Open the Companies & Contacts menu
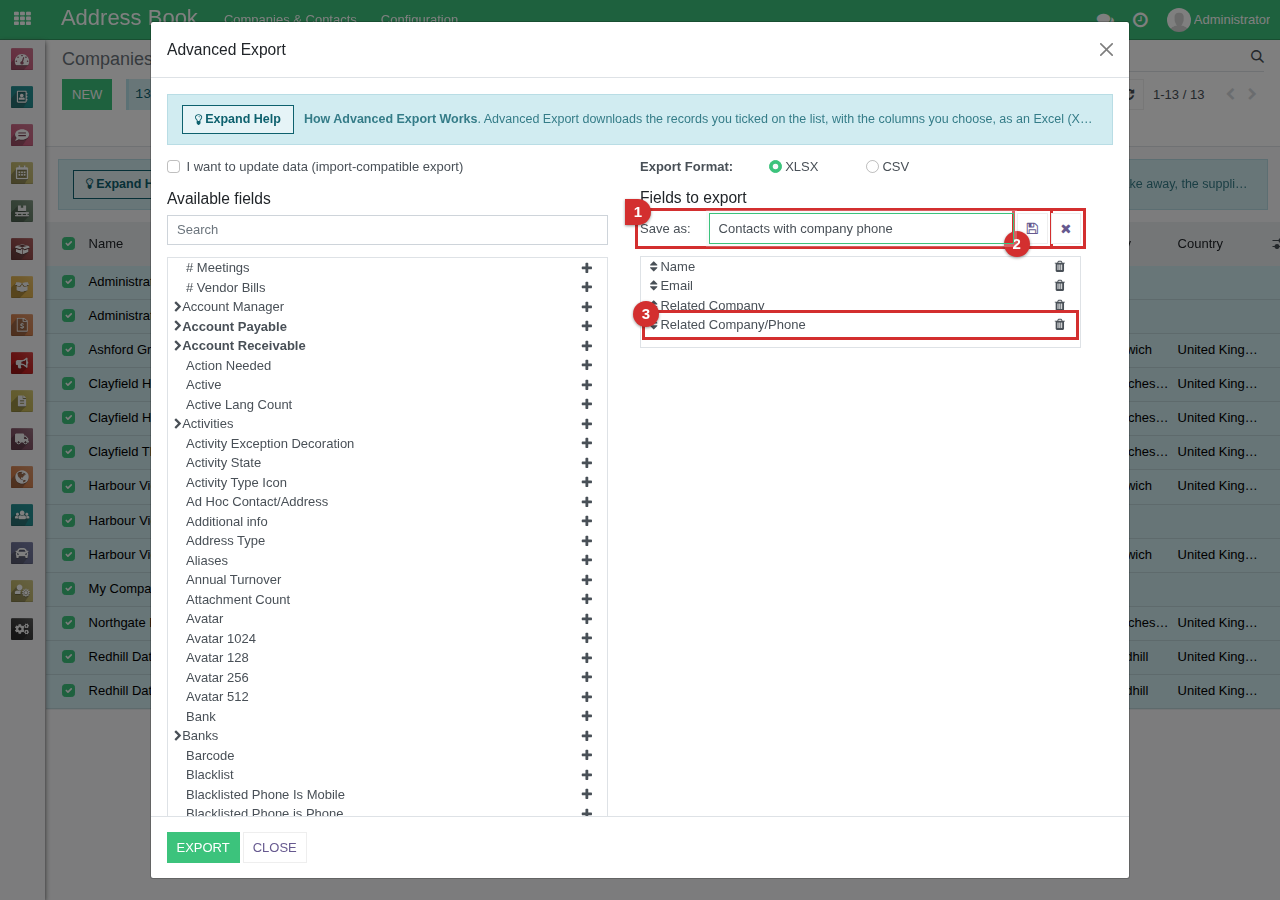 coord(290,19)
